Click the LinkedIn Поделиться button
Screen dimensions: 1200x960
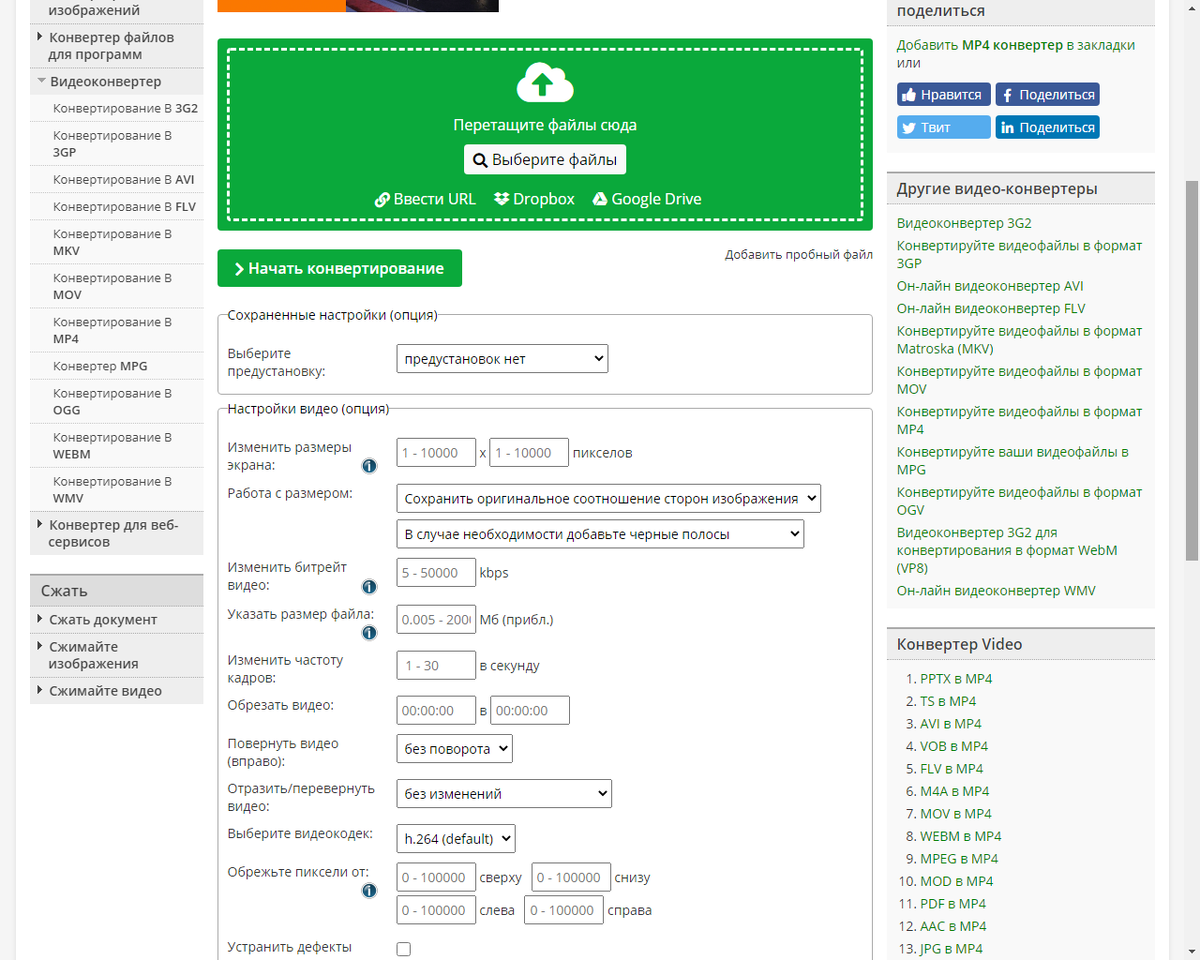[x=1047, y=127]
